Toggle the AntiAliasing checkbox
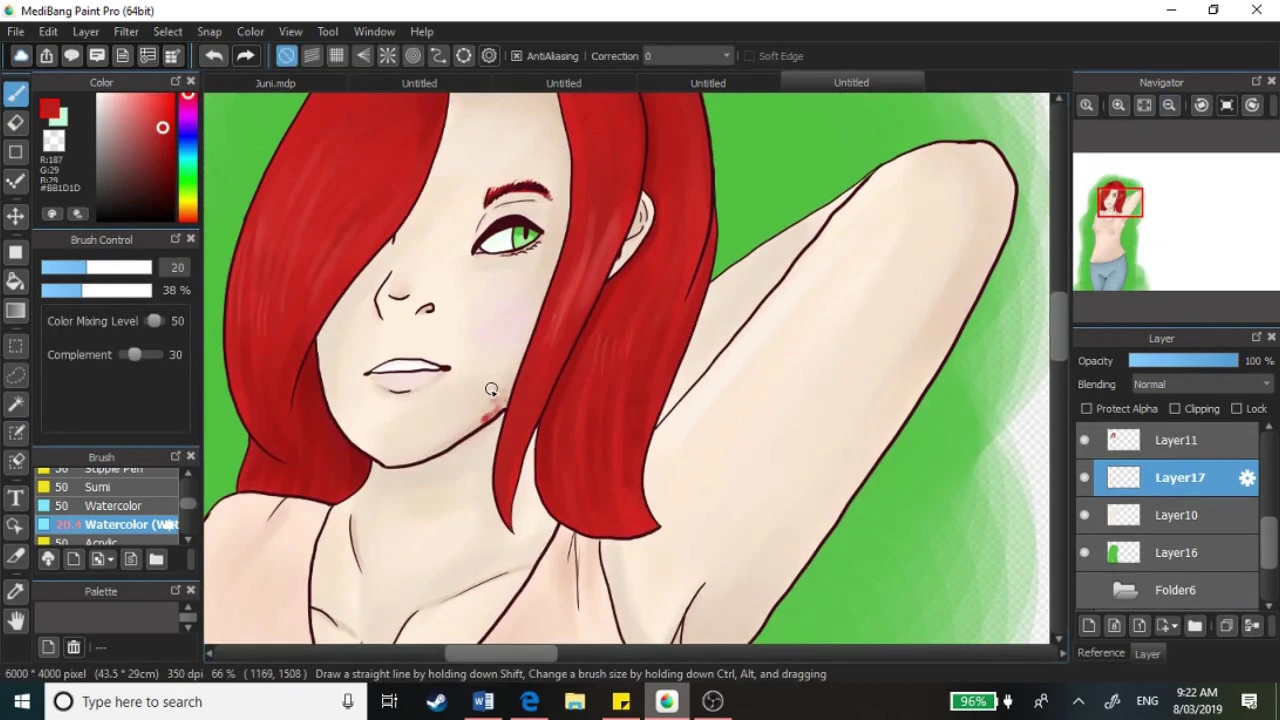This screenshot has width=1280, height=720. click(x=516, y=56)
